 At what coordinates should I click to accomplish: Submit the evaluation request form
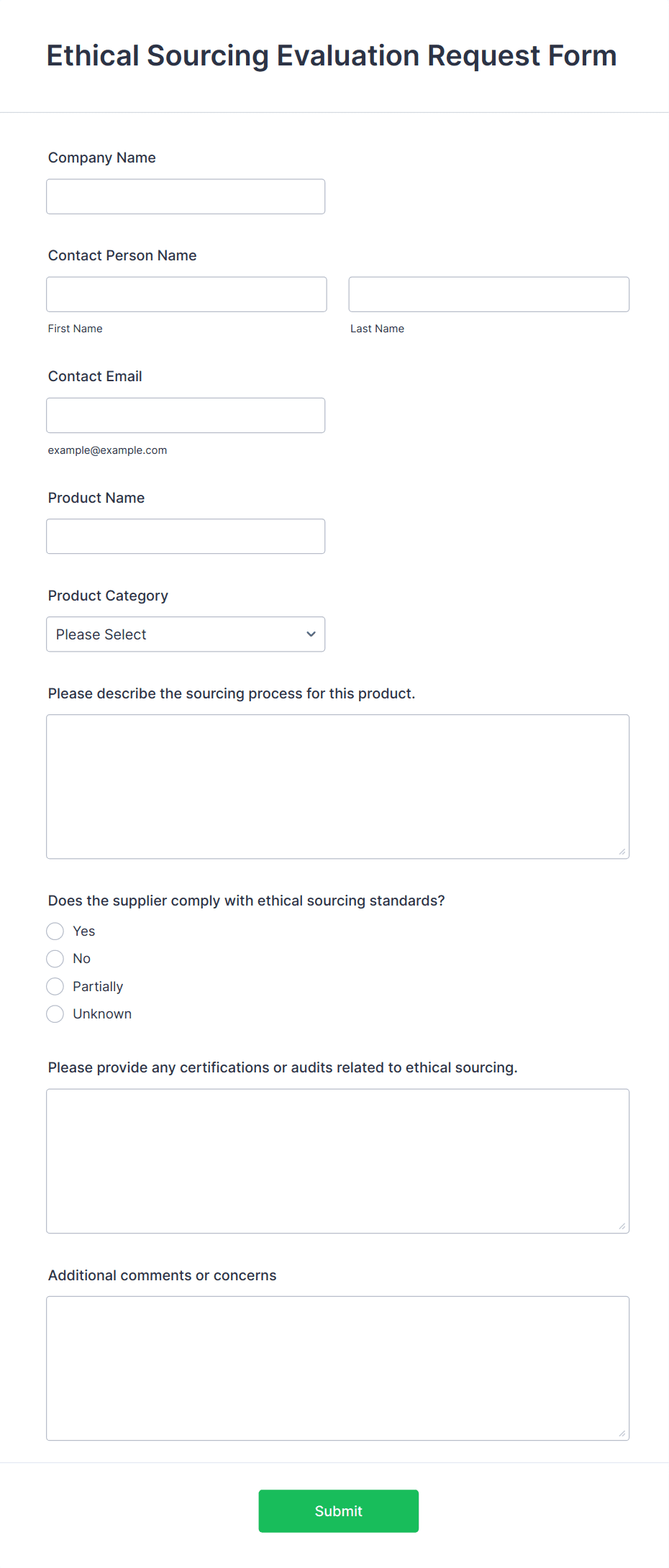pos(338,1510)
